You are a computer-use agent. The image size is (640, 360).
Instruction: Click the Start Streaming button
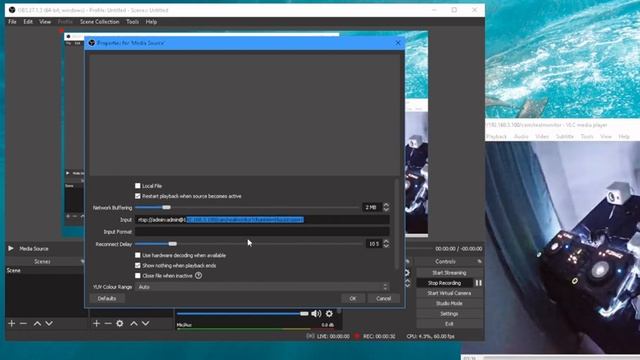(x=449, y=273)
